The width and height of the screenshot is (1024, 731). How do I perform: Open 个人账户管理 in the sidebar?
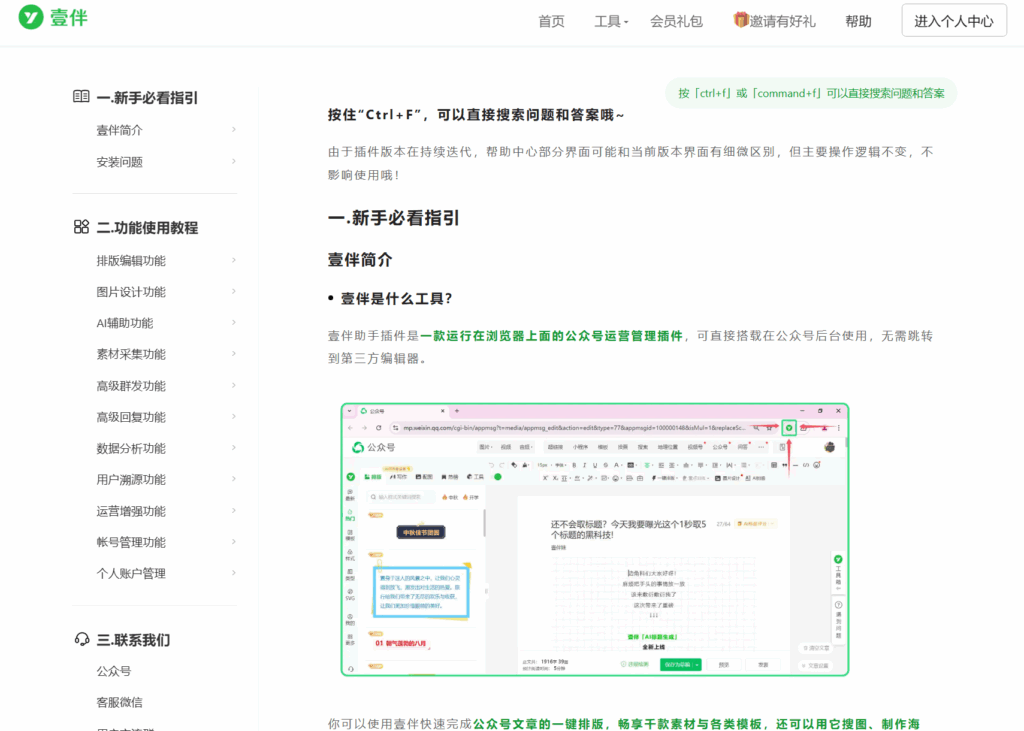[131, 574]
